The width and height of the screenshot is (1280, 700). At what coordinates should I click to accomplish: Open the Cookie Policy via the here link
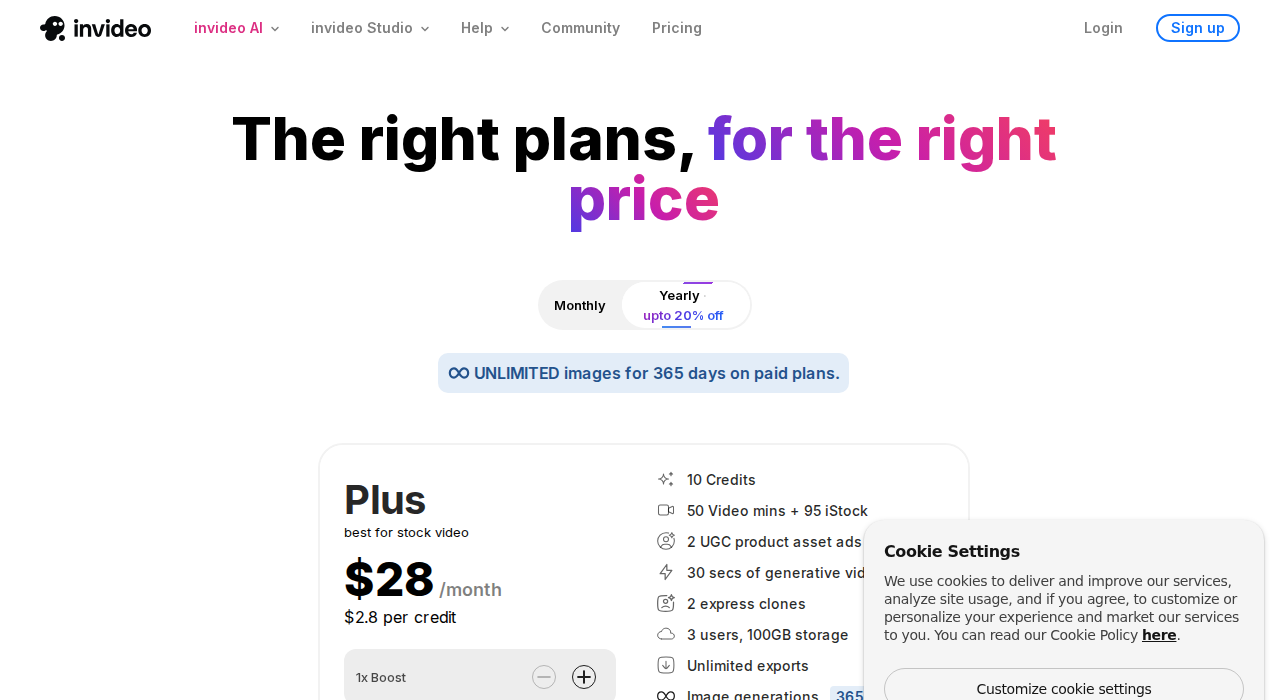1159,634
